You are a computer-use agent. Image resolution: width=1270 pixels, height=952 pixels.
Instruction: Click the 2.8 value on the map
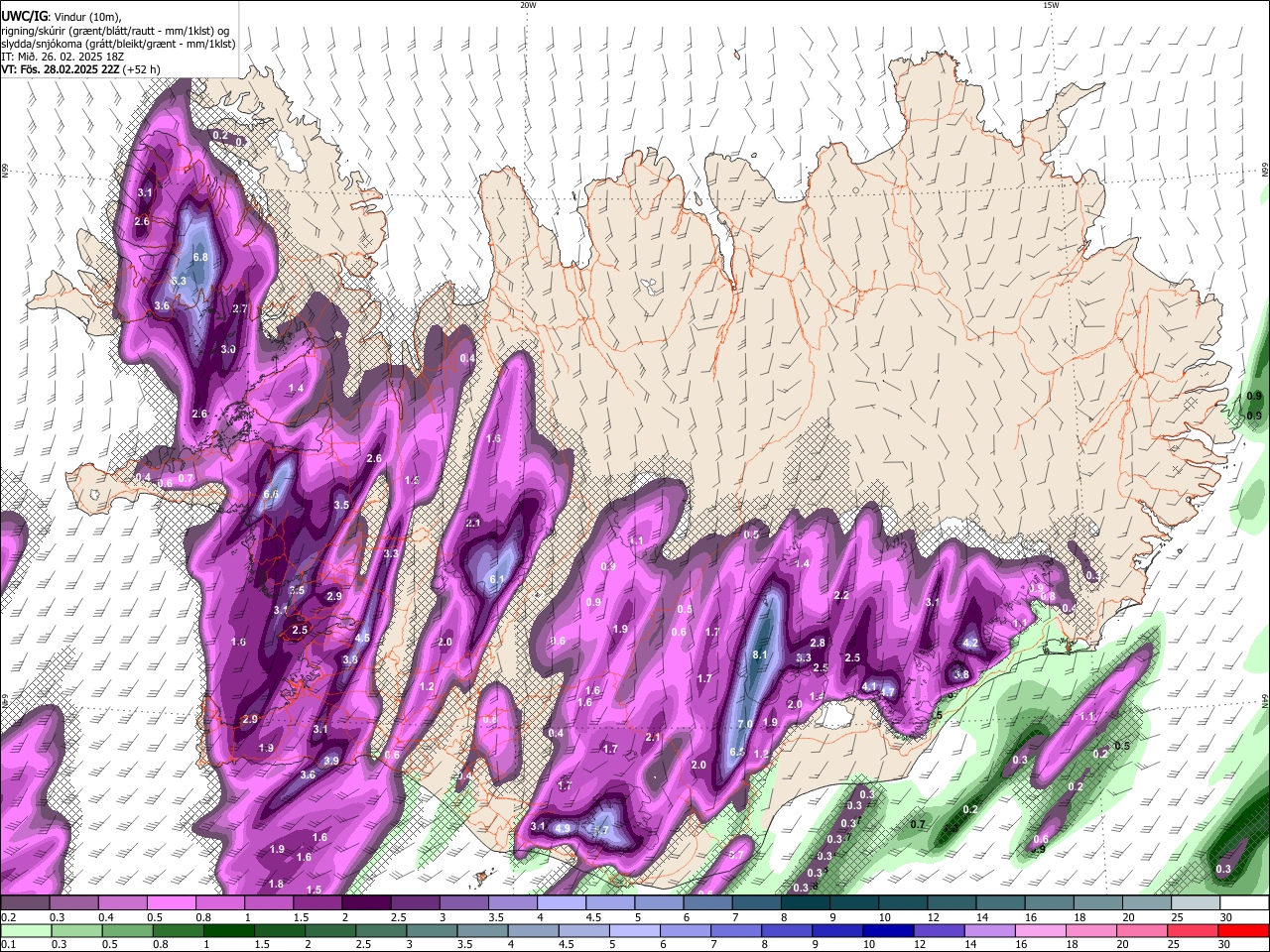818,644
